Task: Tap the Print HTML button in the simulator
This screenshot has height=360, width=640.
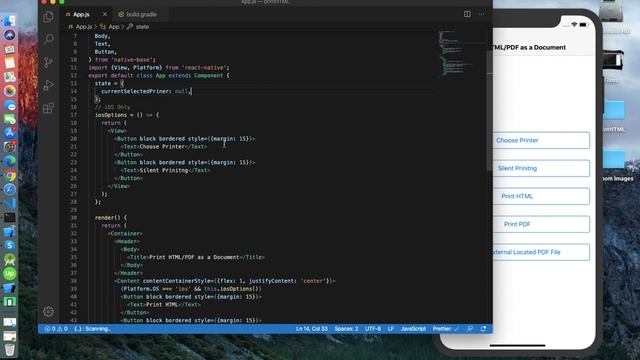Action: pos(541,196)
